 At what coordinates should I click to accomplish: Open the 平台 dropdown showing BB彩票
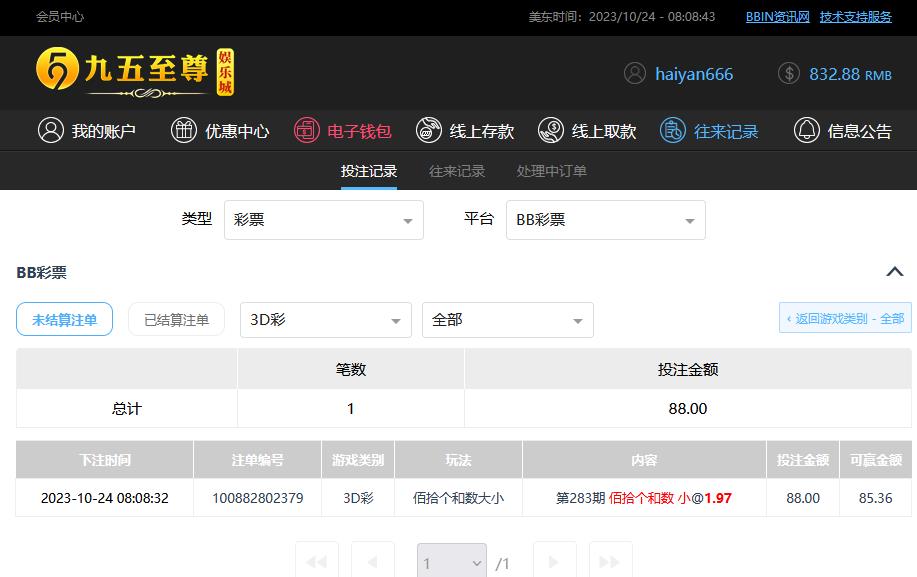tap(605, 220)
